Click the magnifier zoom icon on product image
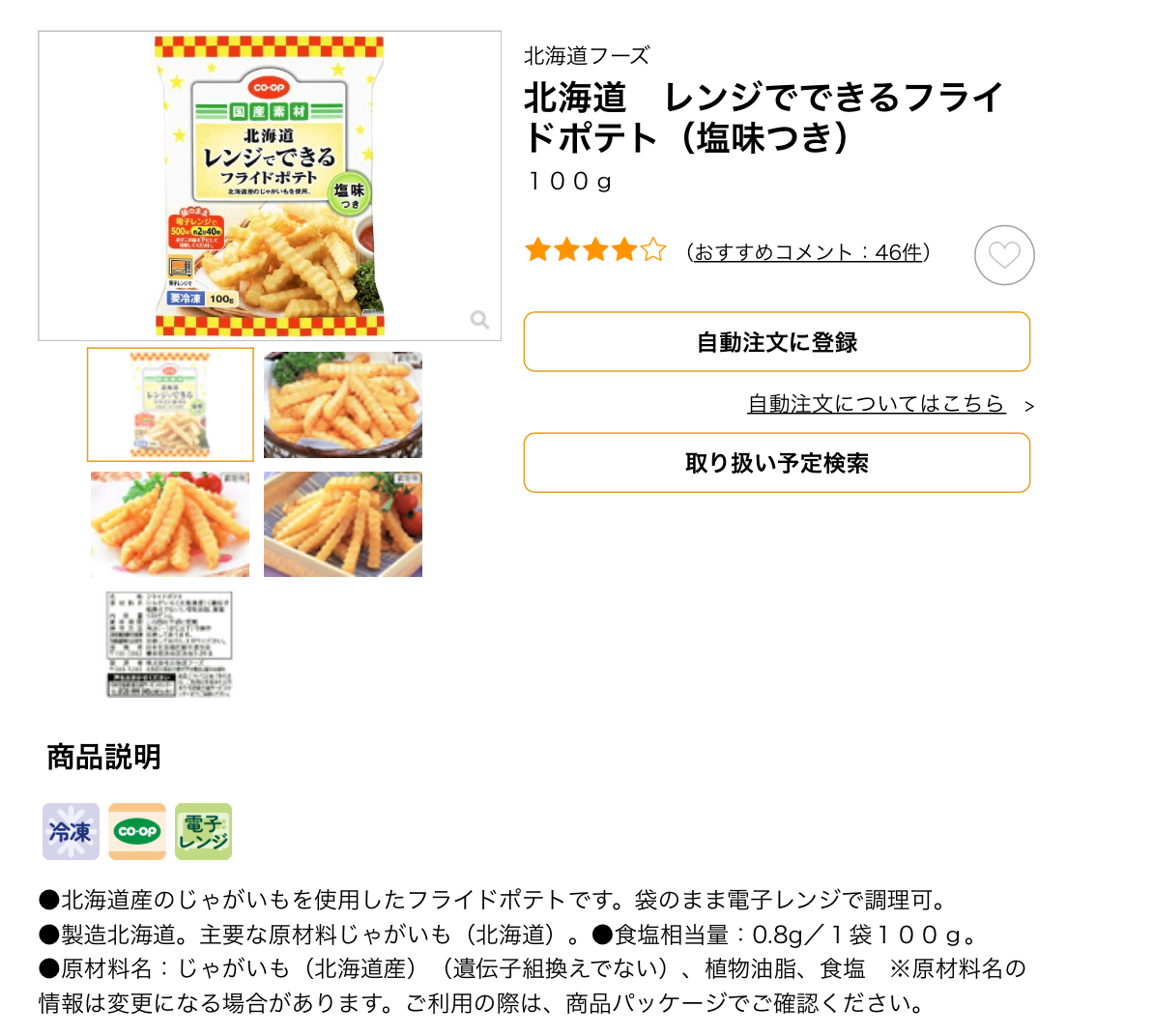 [479, 320]
